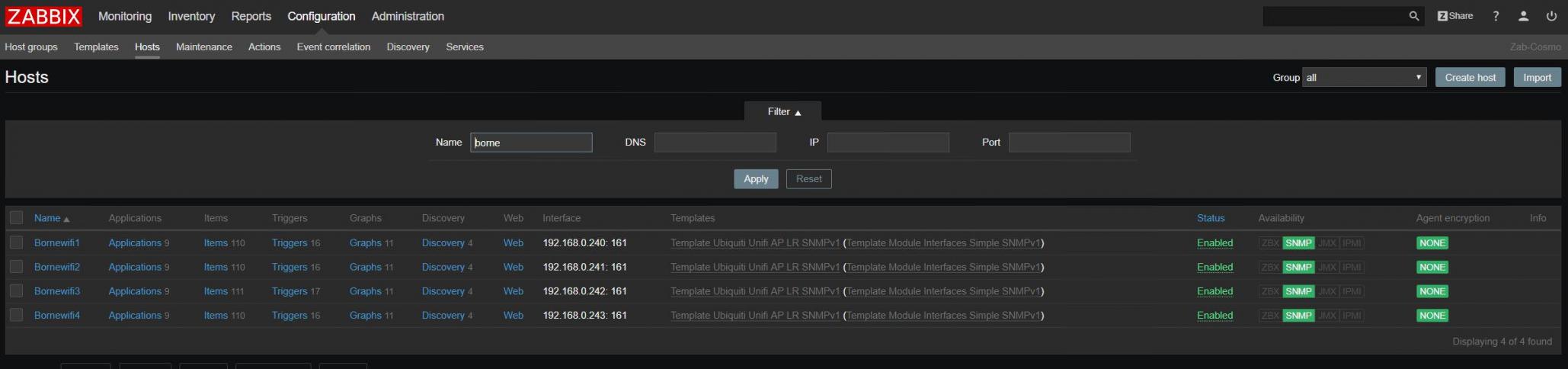Click the search magnifier icon
The height and width of the screenshot is (369, 1568).
pos(1413,16)
